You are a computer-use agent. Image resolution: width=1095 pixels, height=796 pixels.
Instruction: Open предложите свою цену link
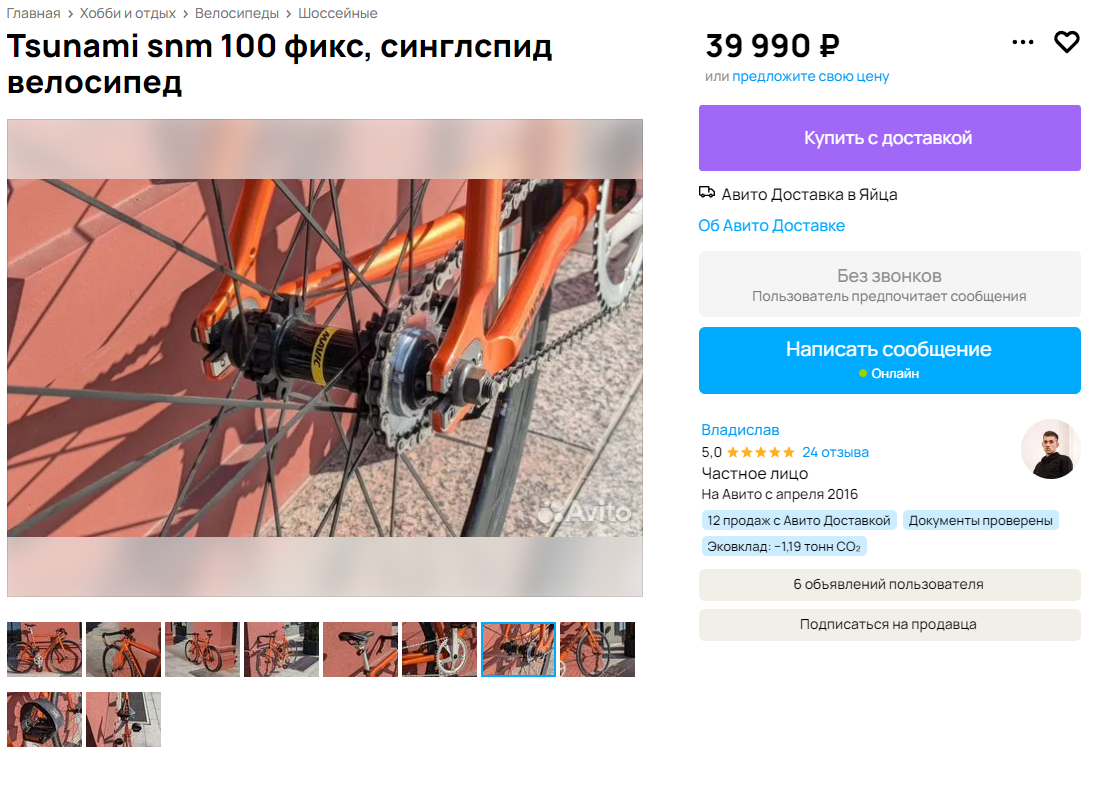tap(811, 76)
